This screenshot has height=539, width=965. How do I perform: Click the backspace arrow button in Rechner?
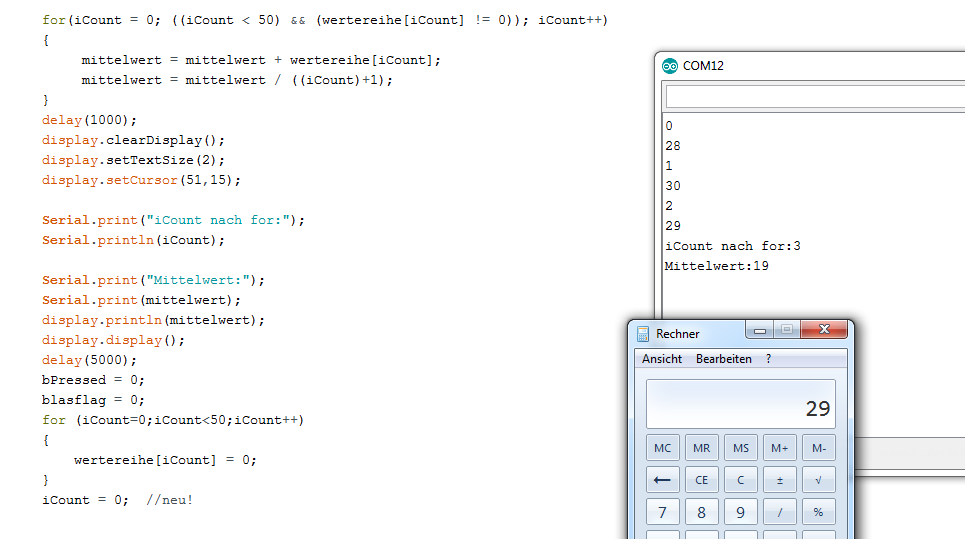[663, 480]
